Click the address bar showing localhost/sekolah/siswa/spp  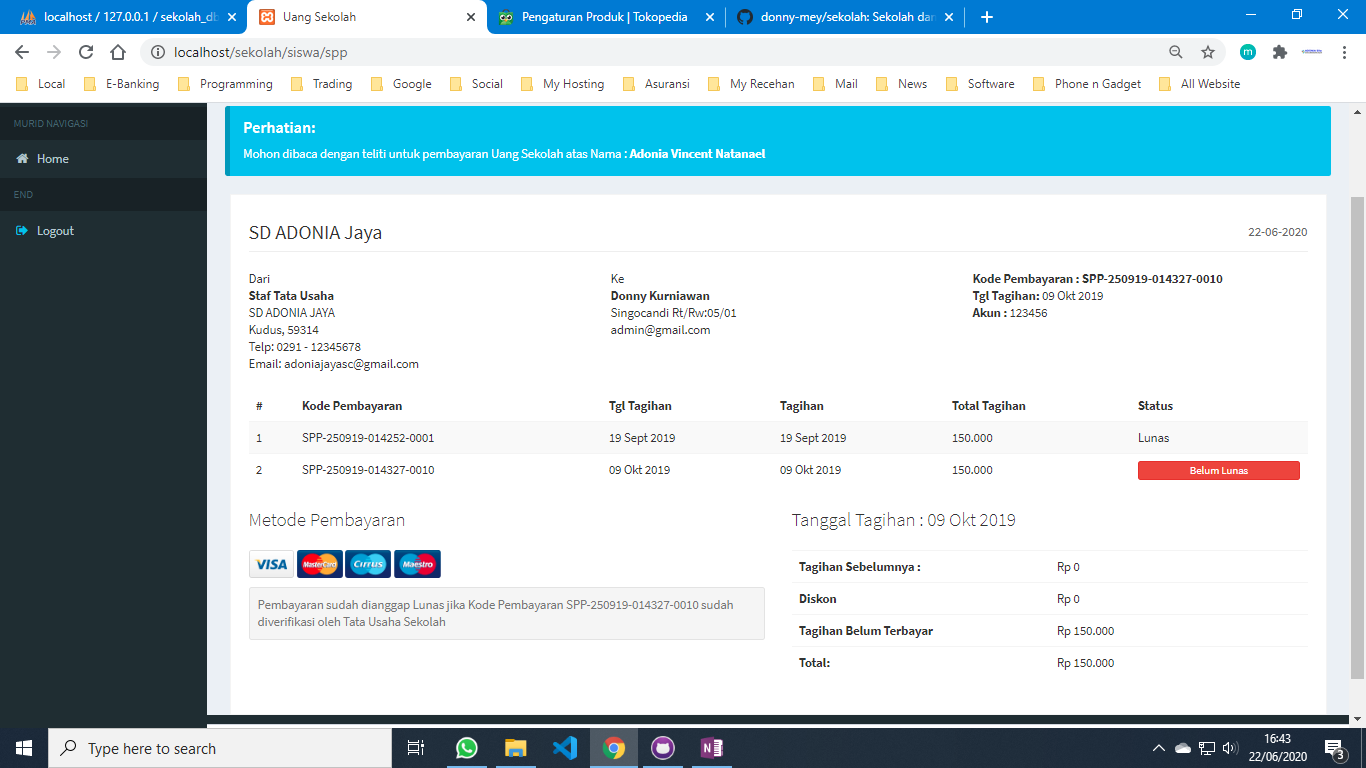click(650, 52)
